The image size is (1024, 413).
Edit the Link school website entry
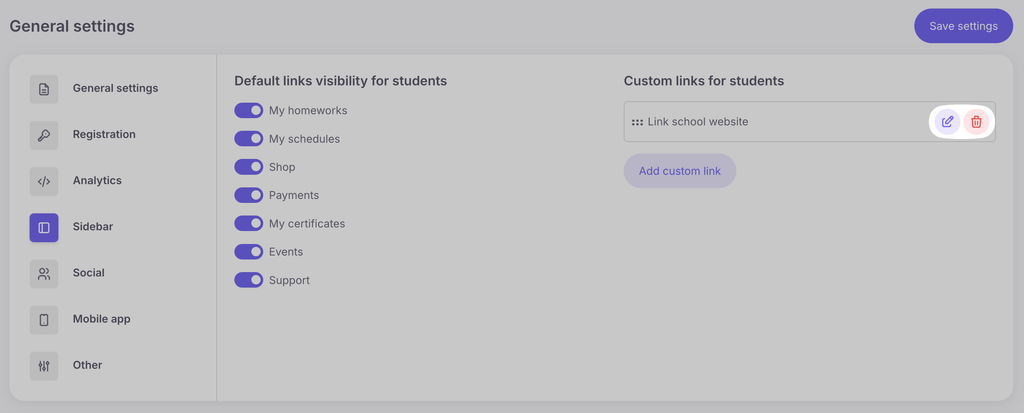pos(947,122)
